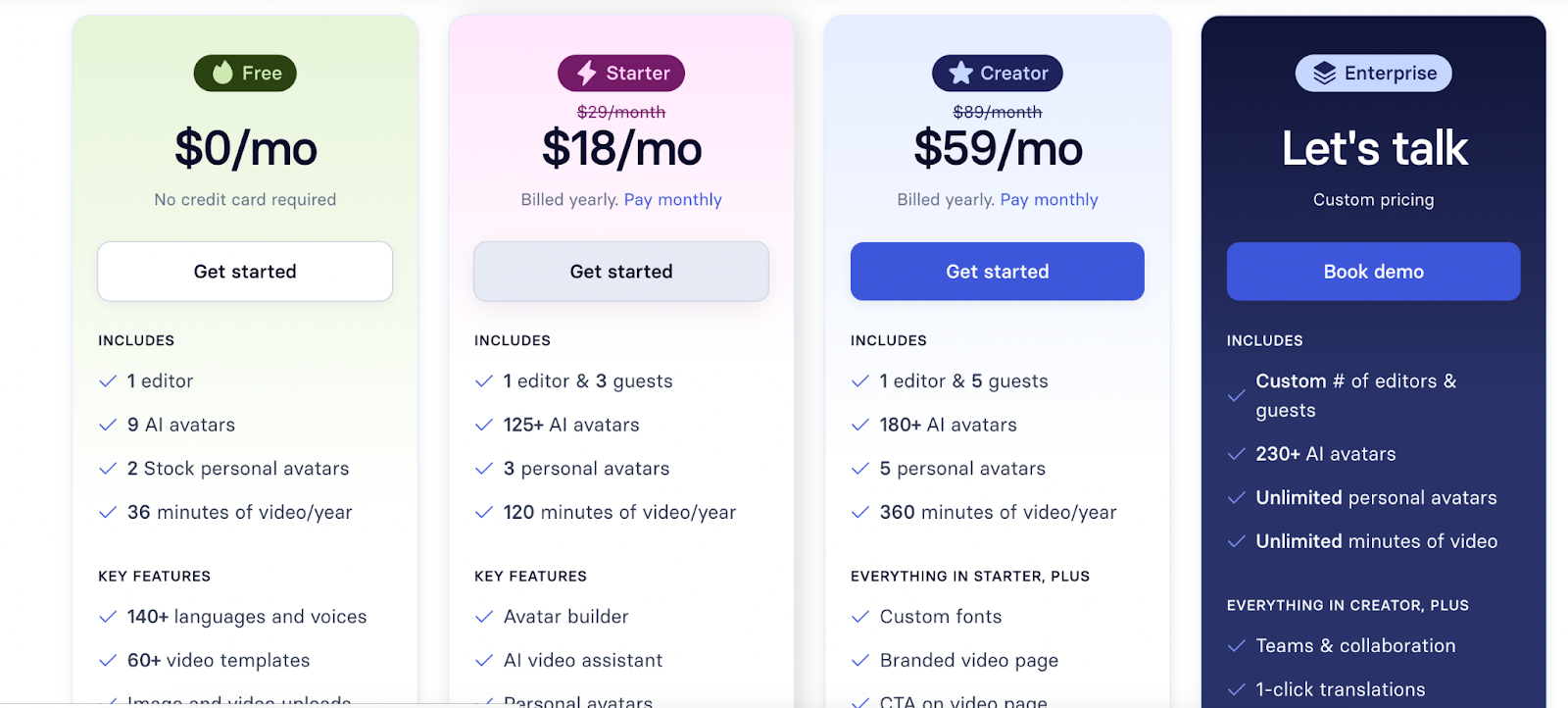Click the $59/mo Creator price
1568x708 pixels.
pos(998,149)
